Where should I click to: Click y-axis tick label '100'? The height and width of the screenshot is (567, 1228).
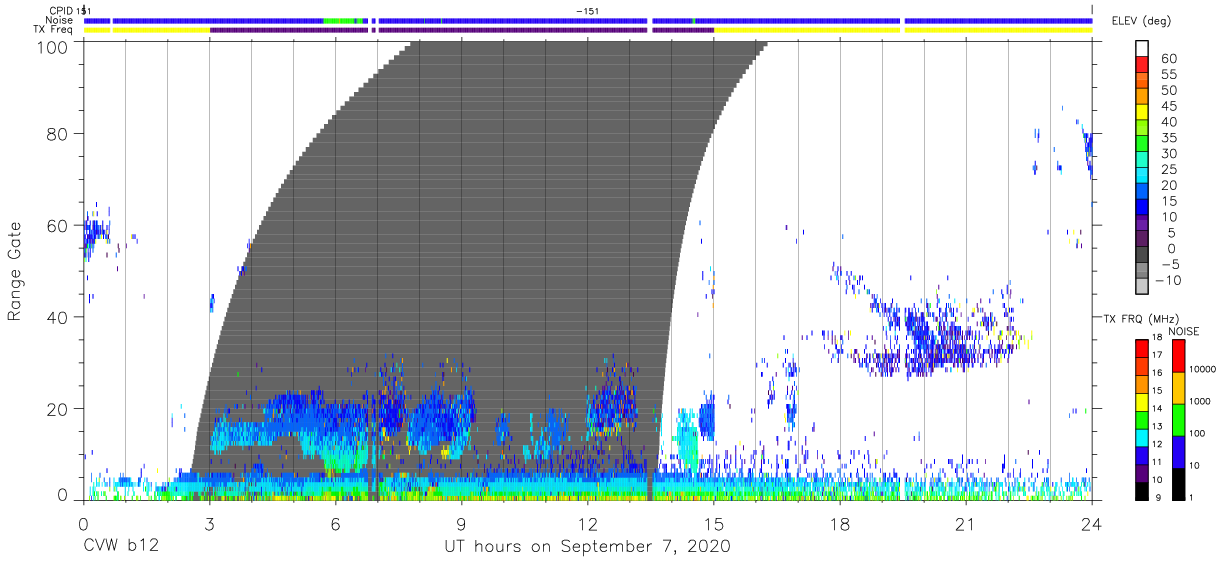(x=54, y=46)
